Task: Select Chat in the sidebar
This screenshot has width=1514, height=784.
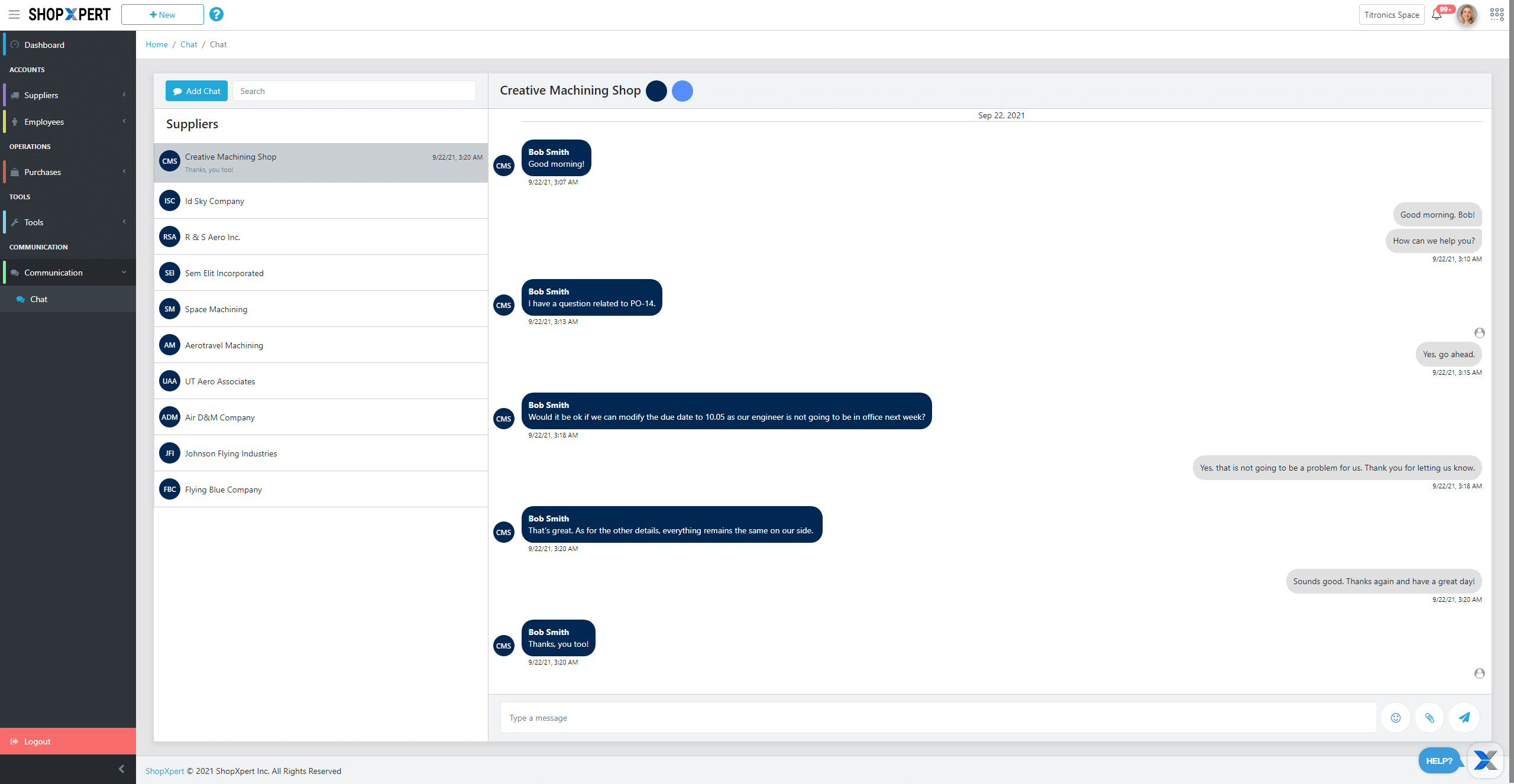Action: point(39,299)
